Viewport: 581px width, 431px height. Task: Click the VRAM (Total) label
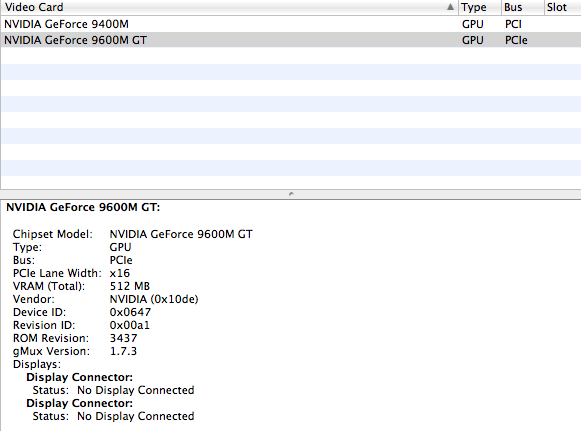click(x=49, y=286)
